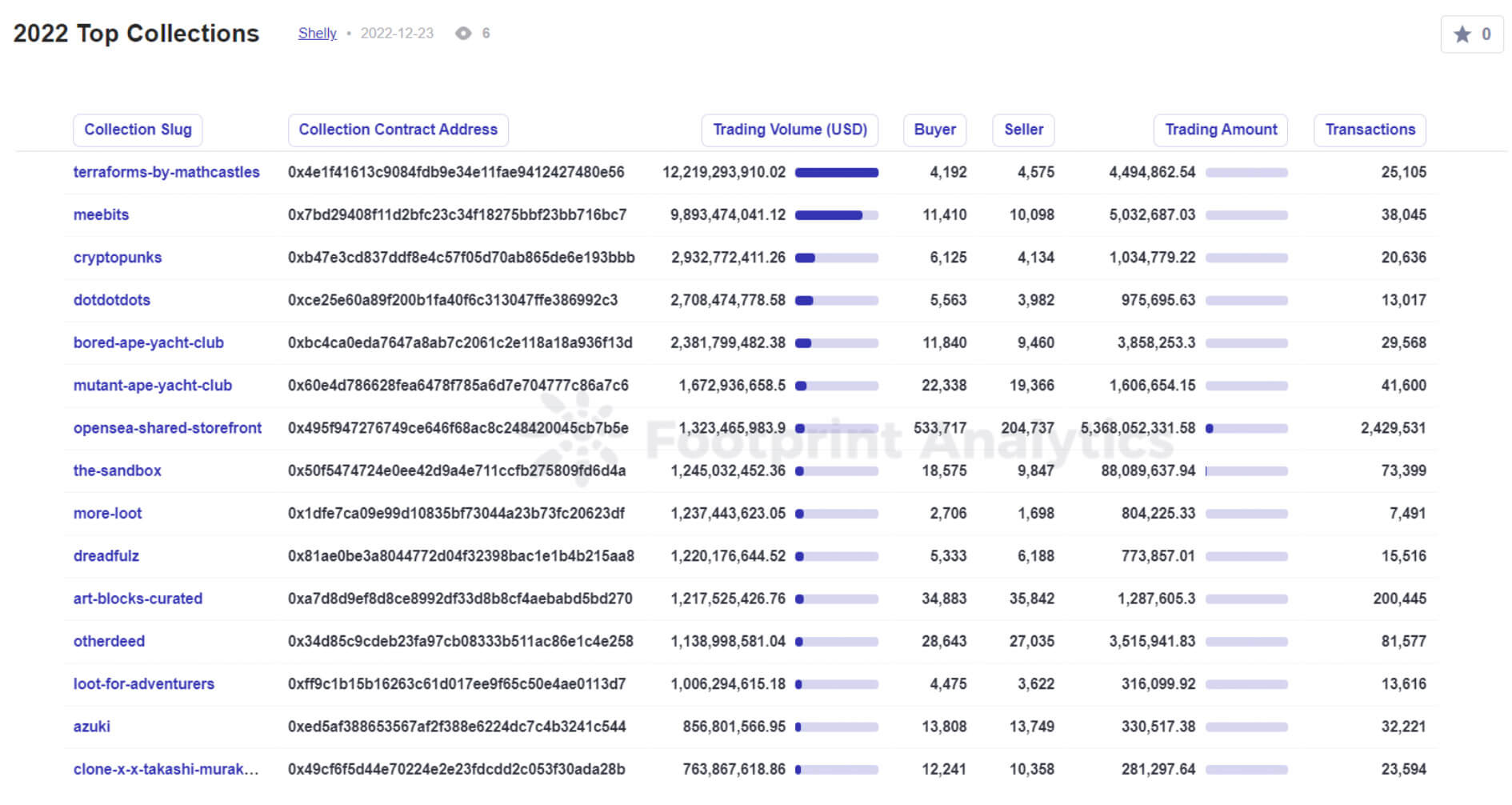Click the "Buyer" column header
1512x805 pixels.
pyautogui.click(x=934, y=129)
